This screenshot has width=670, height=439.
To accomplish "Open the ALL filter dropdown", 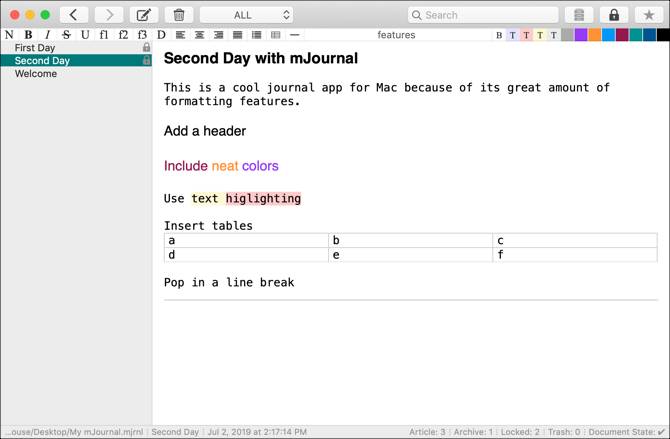I will [247, 15].
